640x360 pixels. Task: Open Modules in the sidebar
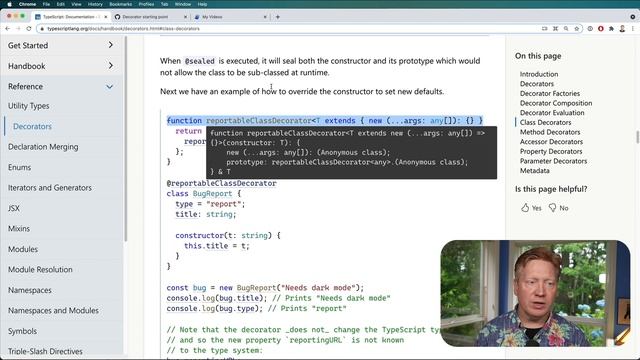pyautogui.click(x=23, y=249)
